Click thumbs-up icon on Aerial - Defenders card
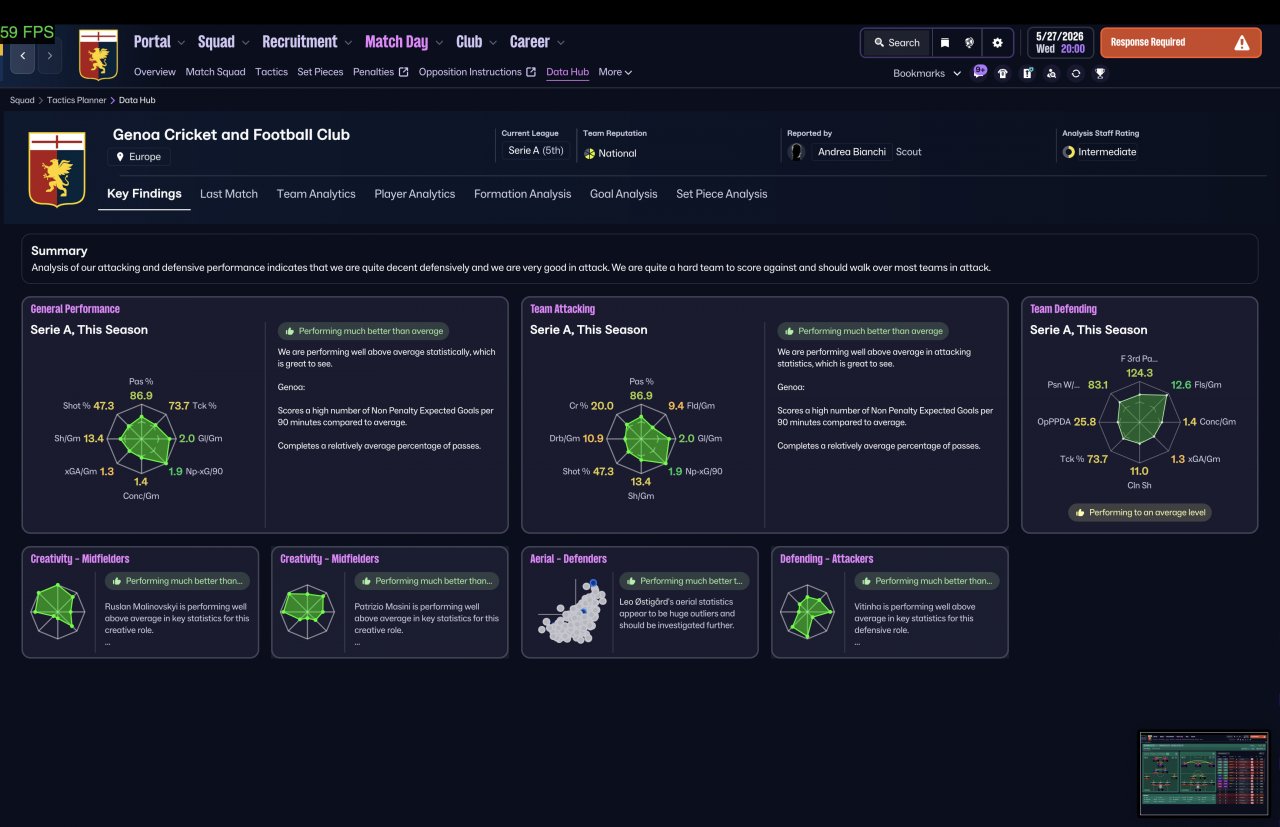Viewport: 1280px width, 827px height. pyautogui.click(x=631, y=581)
